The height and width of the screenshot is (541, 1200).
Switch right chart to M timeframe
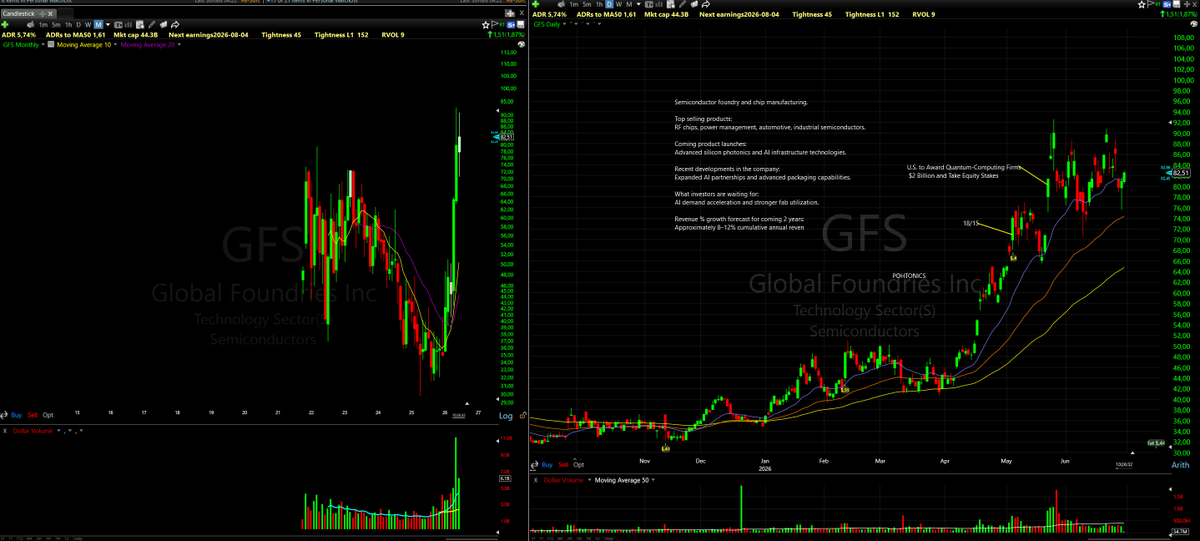coord(629,4)
